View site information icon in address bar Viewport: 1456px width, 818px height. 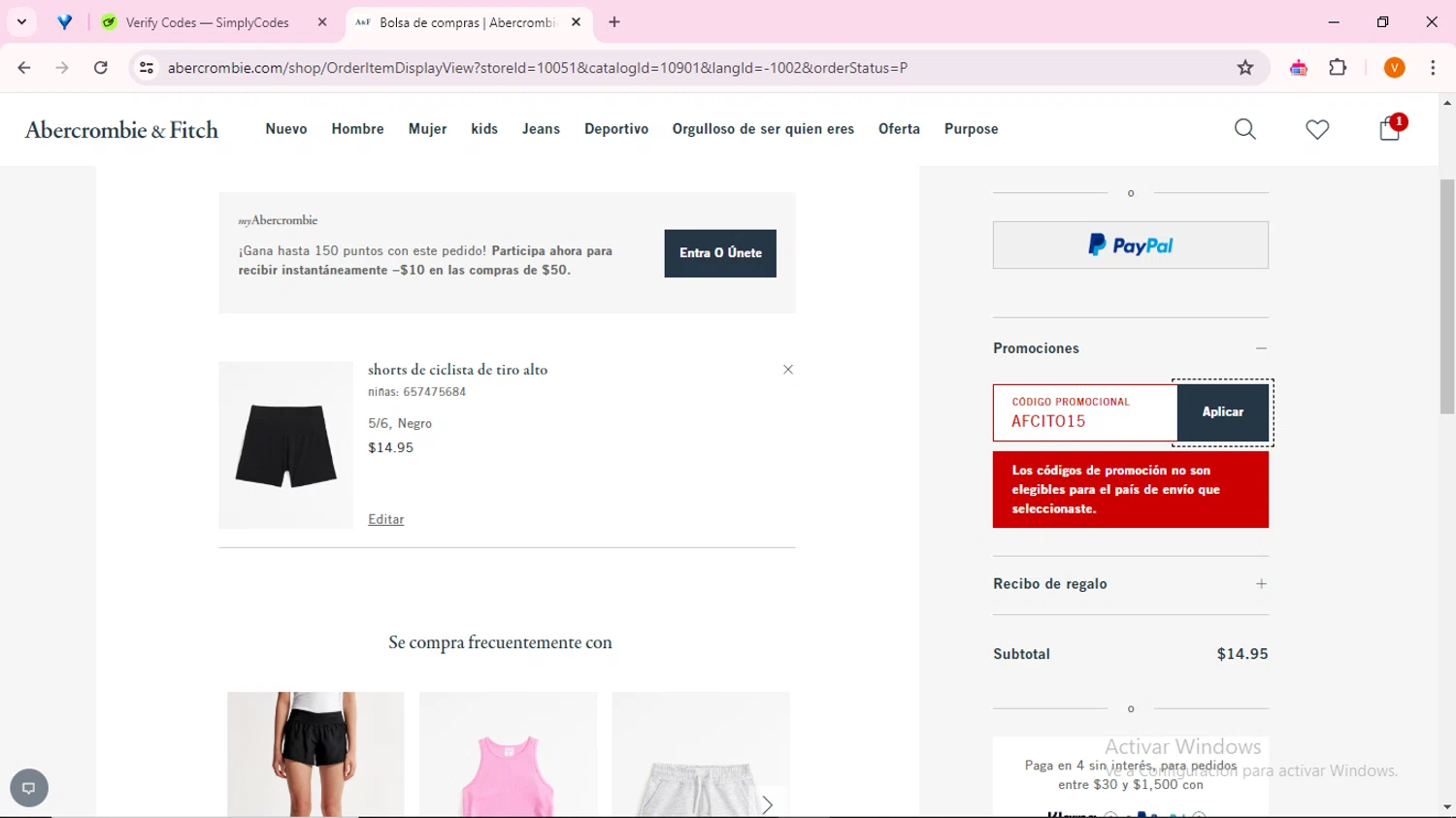coord(147,68)
